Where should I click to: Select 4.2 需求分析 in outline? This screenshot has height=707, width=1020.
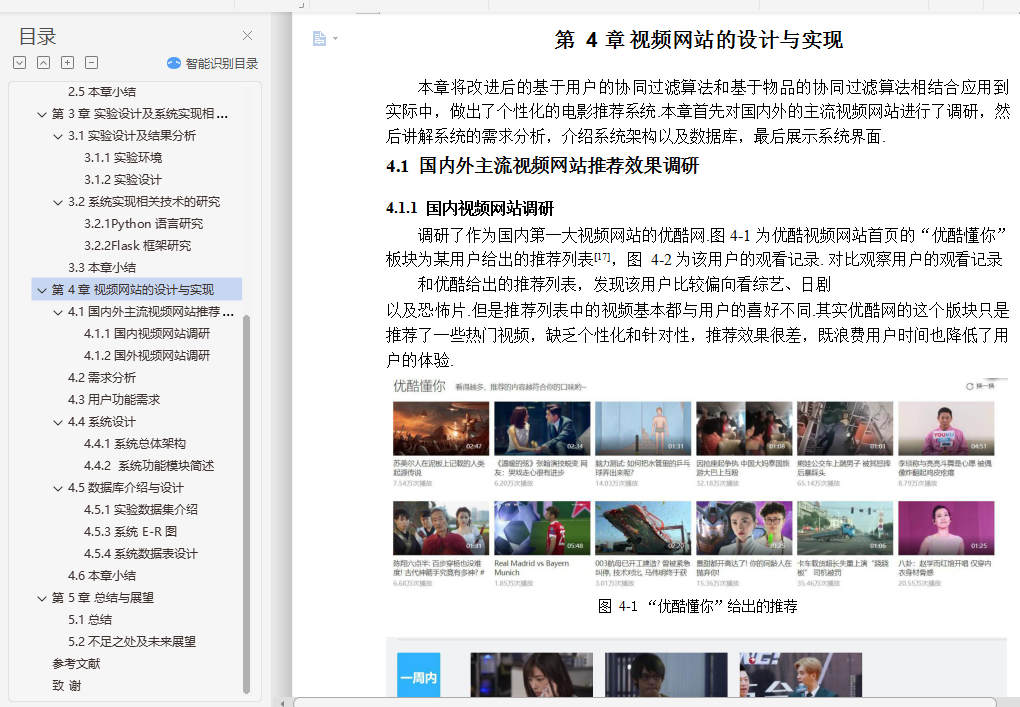(x=101, y=378)
